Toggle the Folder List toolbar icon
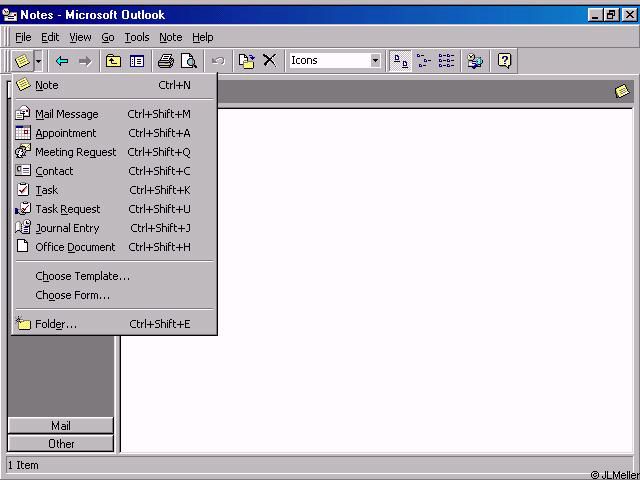640x480 pixels. [136, 61]
